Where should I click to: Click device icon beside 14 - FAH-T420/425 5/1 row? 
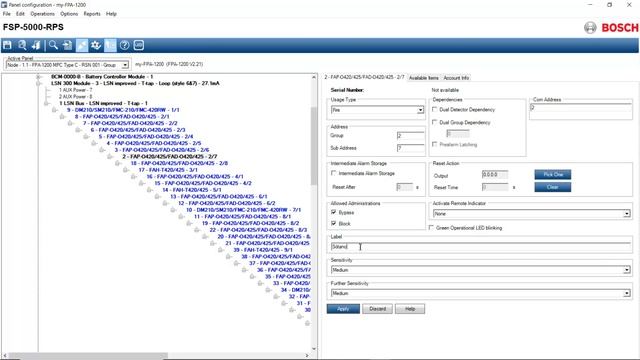coord(150,190)
